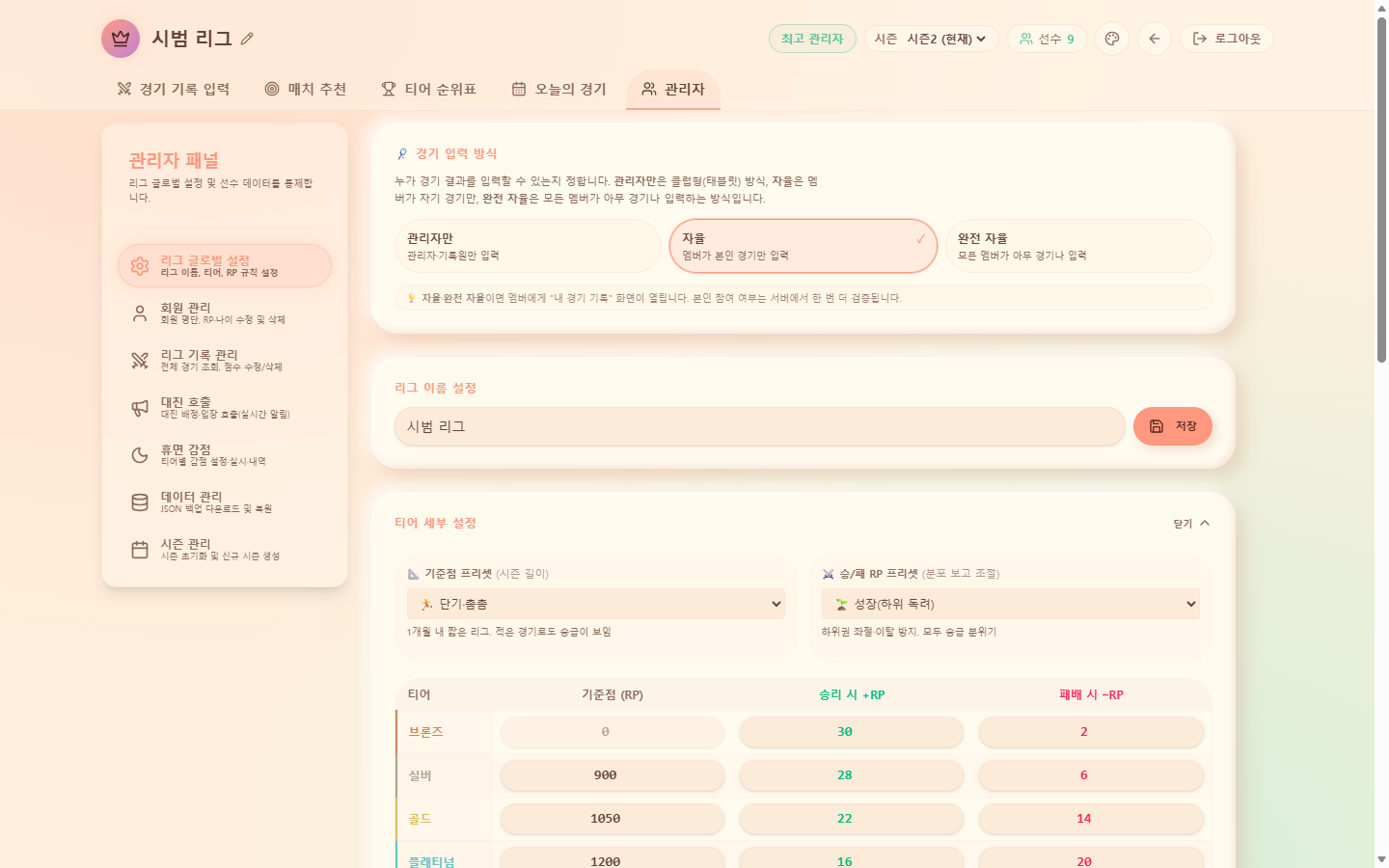Click the pencil icon next to 시범 리그
This screenshot has width=1389, height=868.
247,39
